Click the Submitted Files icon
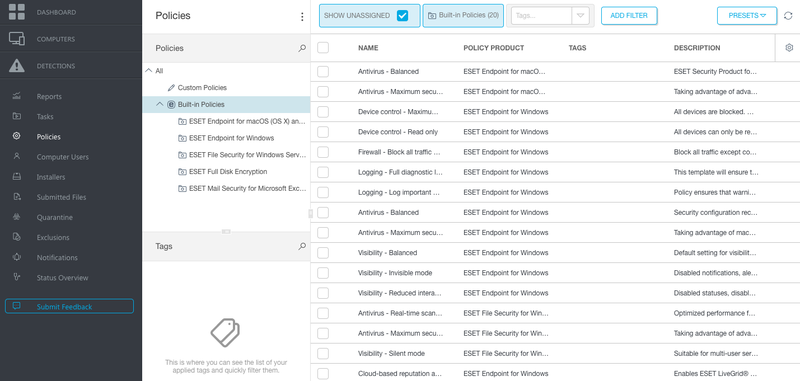 tap(17, 197)
